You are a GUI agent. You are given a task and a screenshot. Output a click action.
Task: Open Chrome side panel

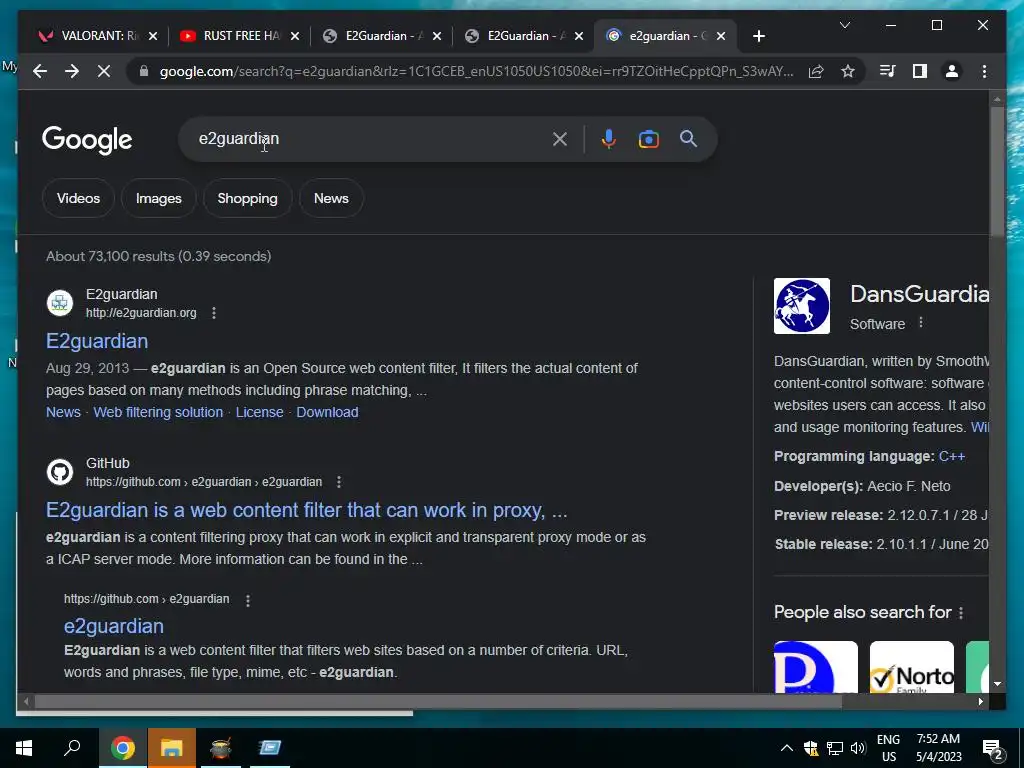point(920,71)
